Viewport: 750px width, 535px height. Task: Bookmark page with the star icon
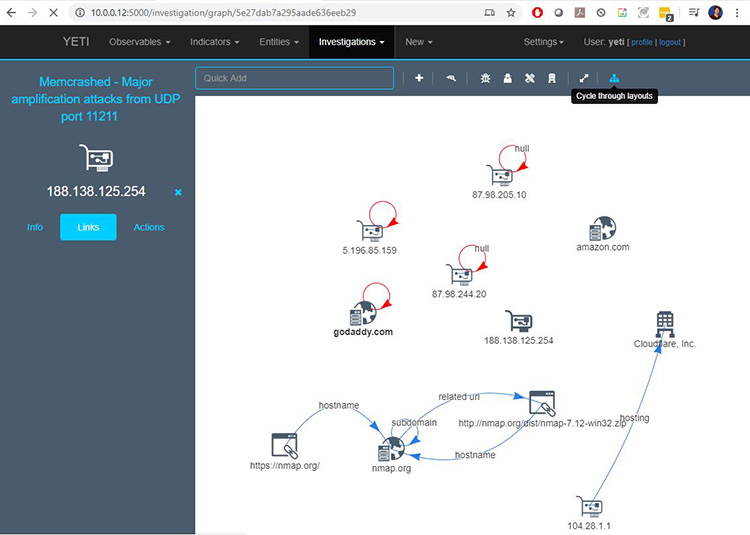(511, 12)
